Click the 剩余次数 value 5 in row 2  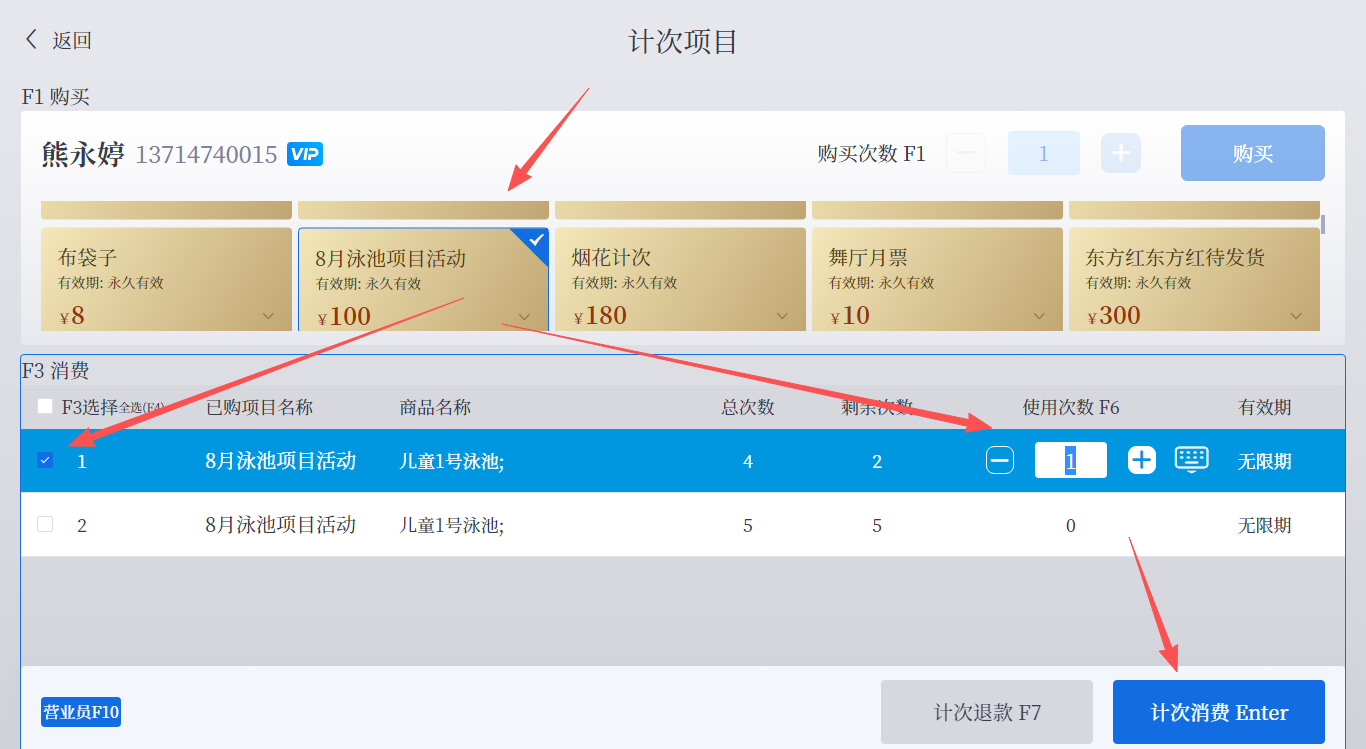point(877,526)
